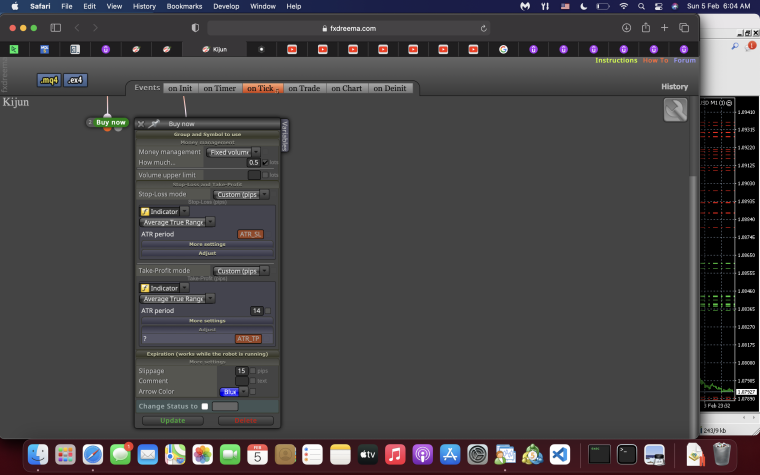760x475 pixels.
Task: Toggle Safari sidebar icon
Action: [x=56, y=28]
